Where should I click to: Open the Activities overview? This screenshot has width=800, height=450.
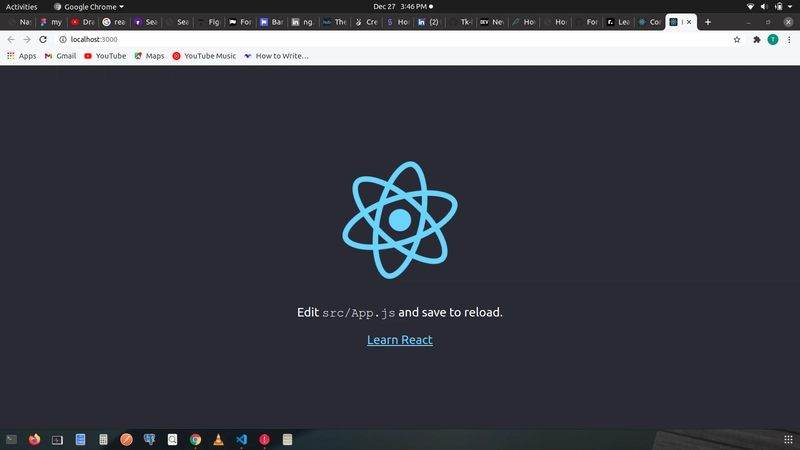[x=21, y=7]
